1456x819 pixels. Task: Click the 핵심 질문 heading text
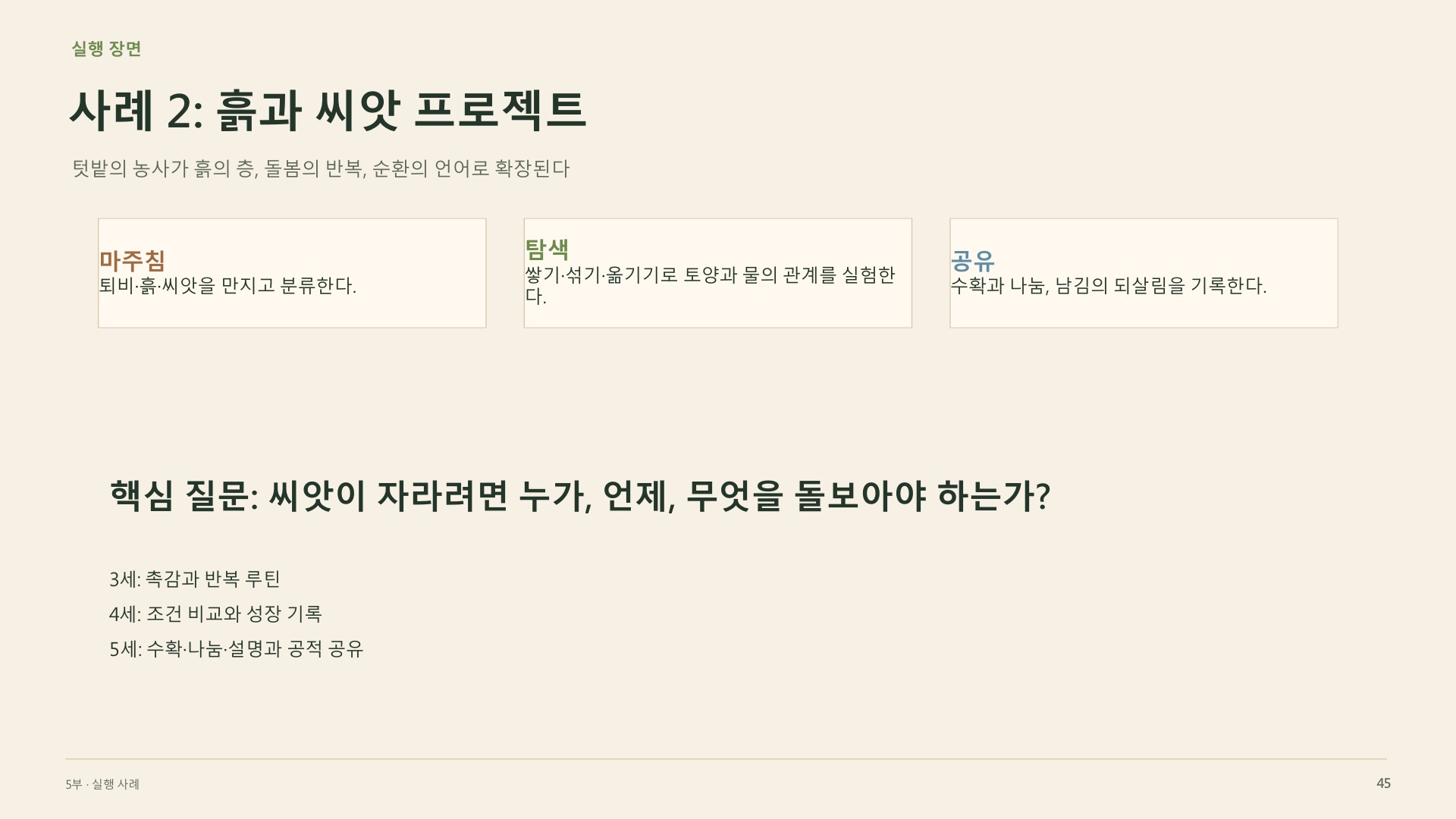coord(580,496)
